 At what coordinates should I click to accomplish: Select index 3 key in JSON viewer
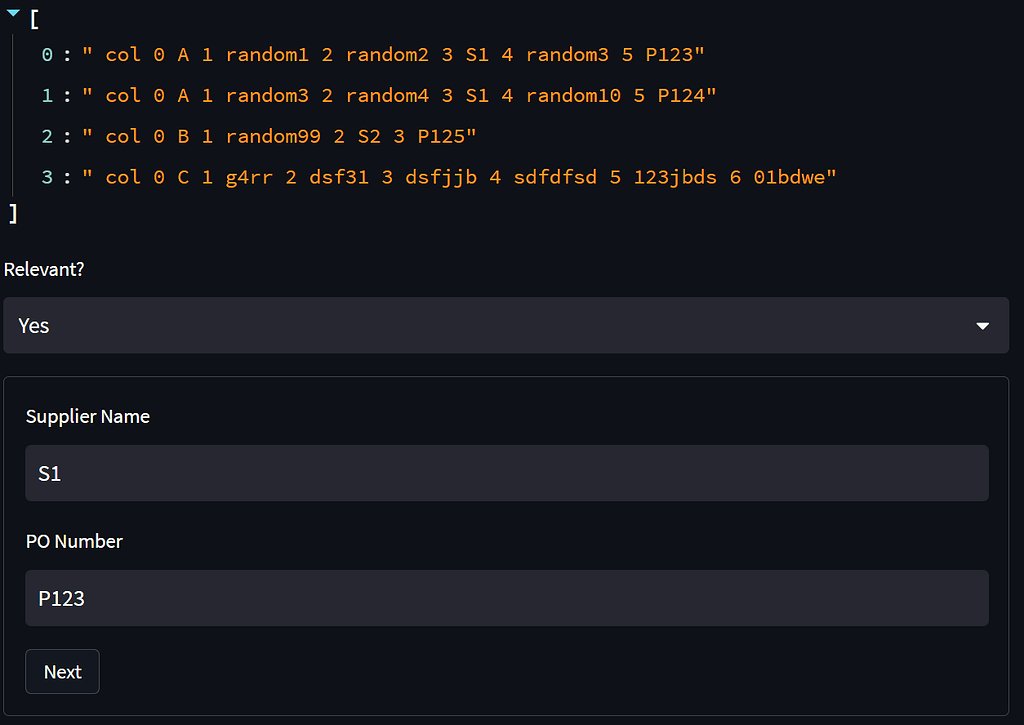[47, 178]
